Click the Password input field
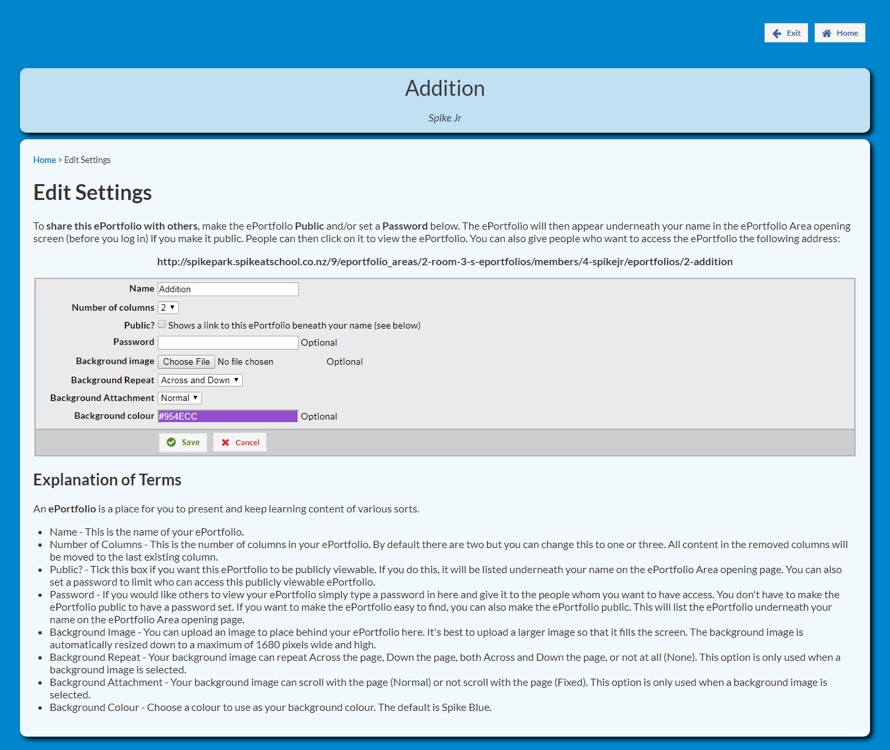This screenshot has width=890, height=750. (227, 342)
